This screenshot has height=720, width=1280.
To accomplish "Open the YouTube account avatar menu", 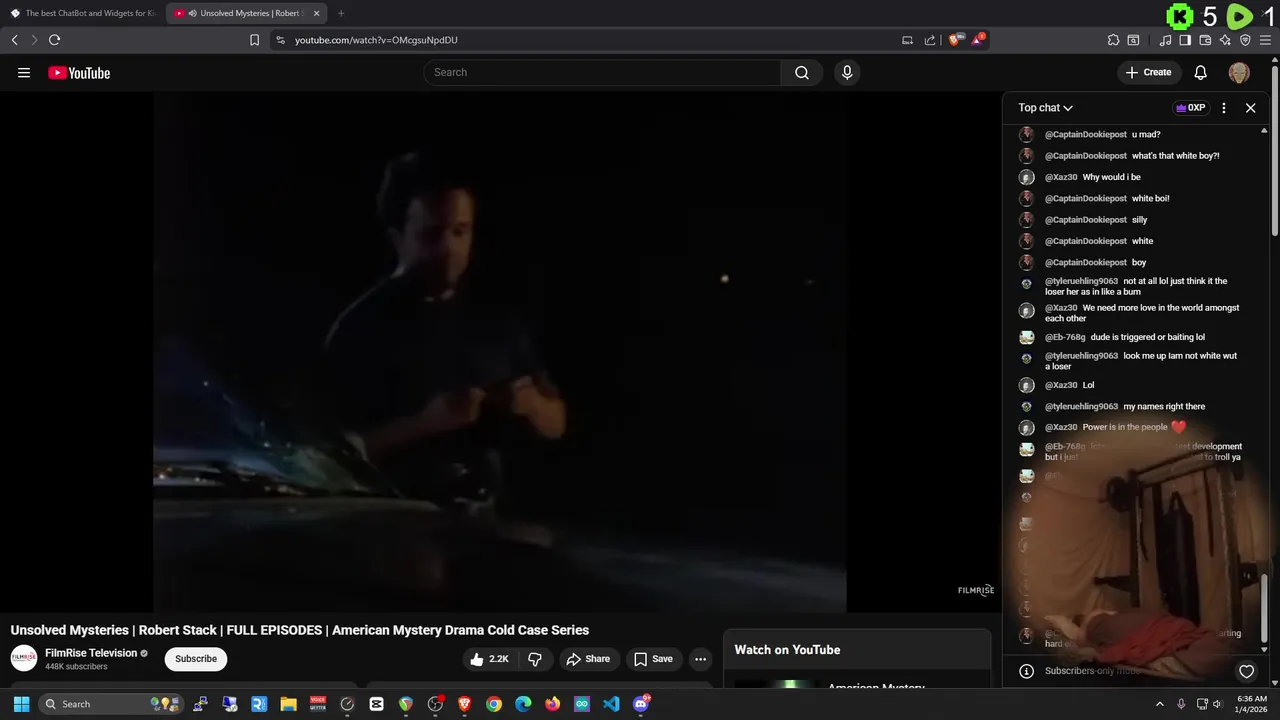I will coord(1239,72).
